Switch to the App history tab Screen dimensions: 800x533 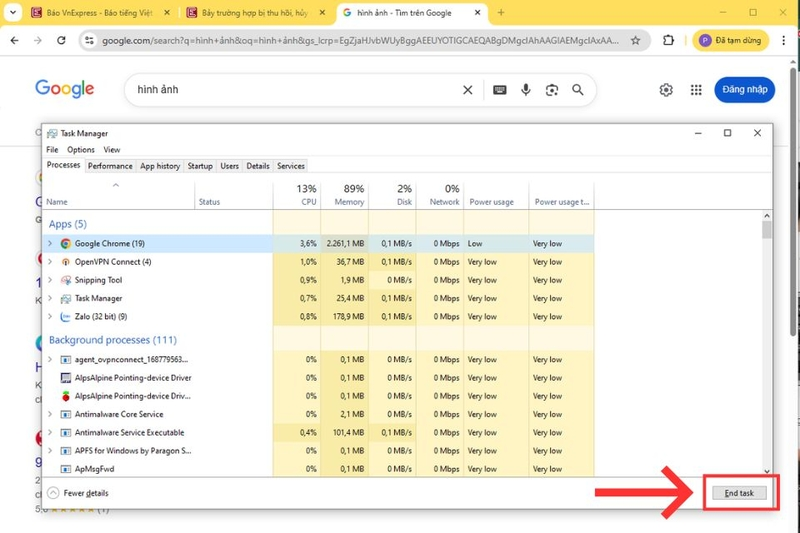click(160, 166)
